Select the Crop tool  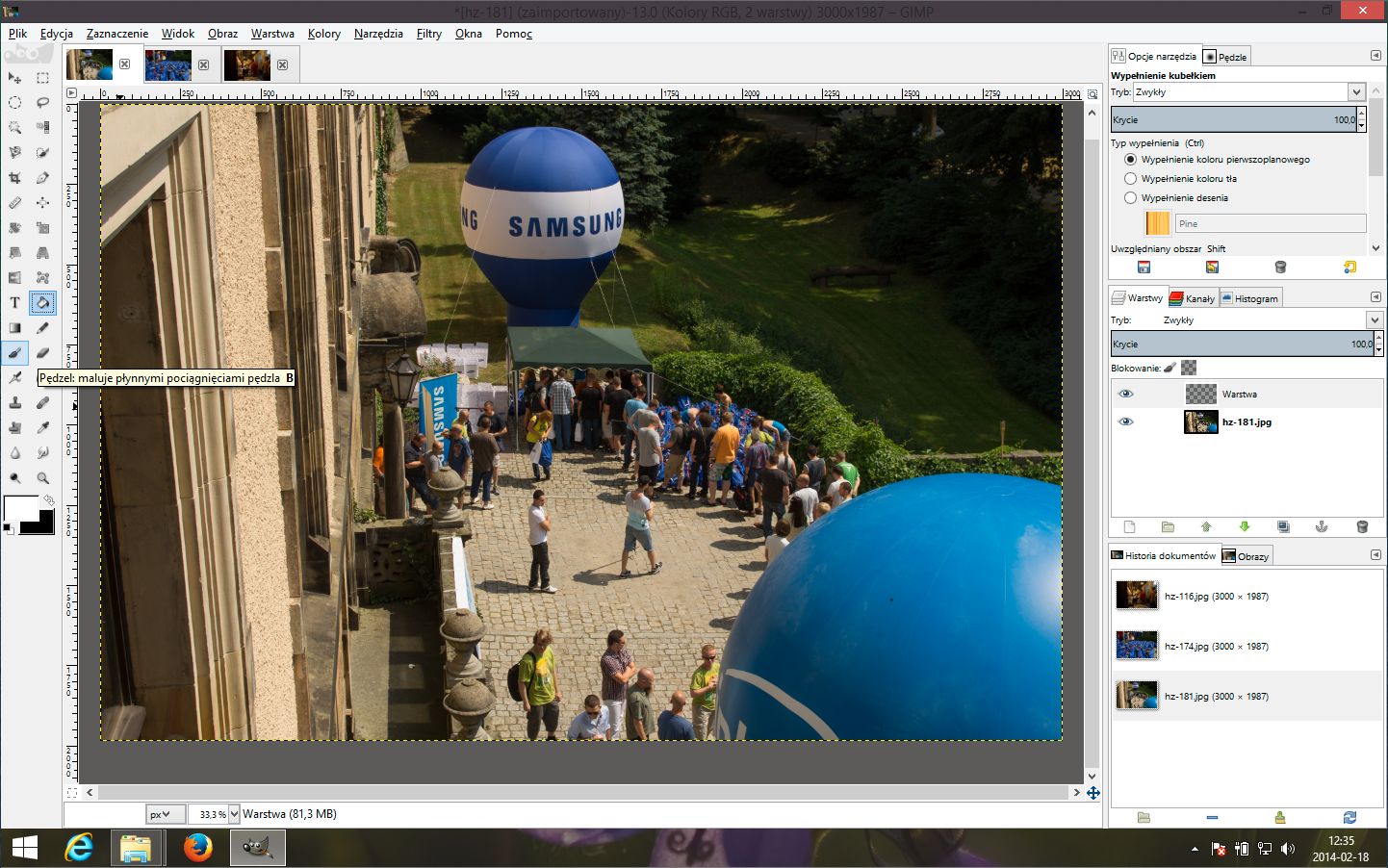tap(15, 178)
